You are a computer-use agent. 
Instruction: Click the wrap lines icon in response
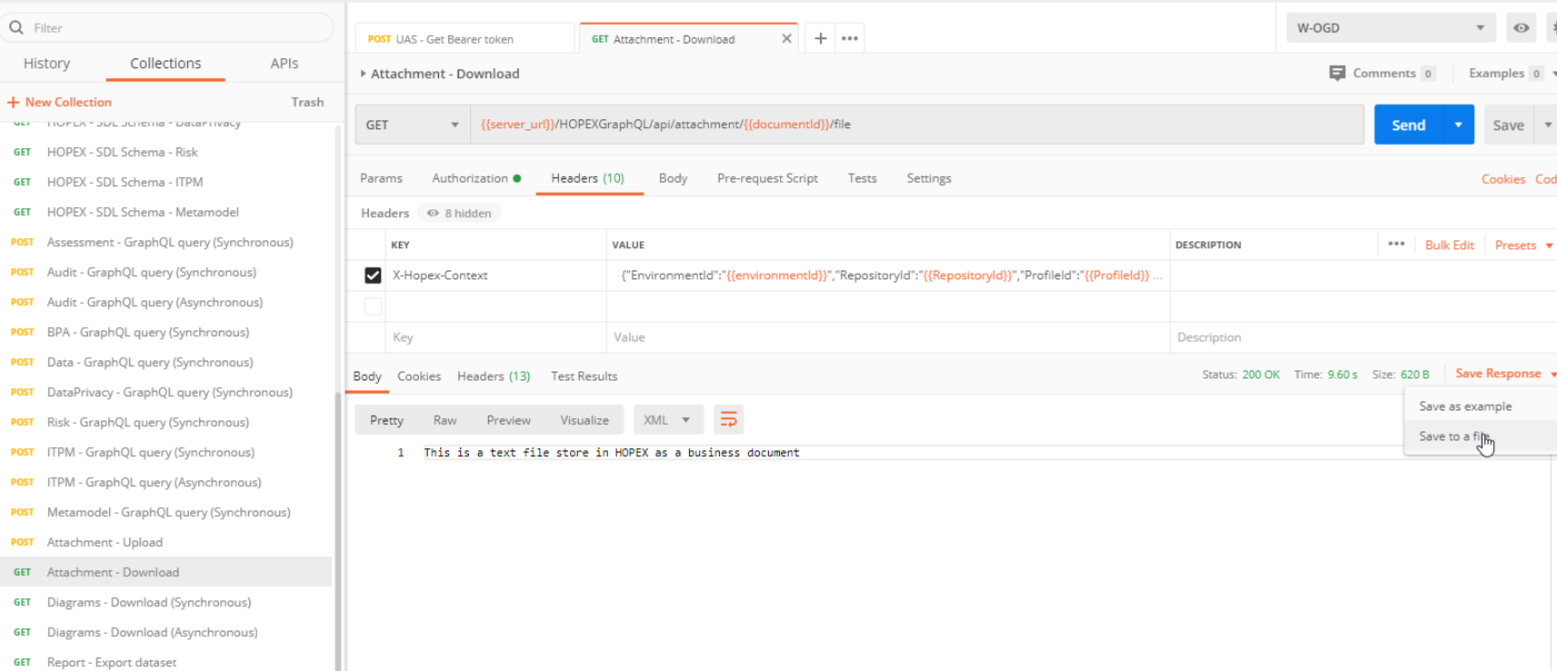click(x=728, y=420)
